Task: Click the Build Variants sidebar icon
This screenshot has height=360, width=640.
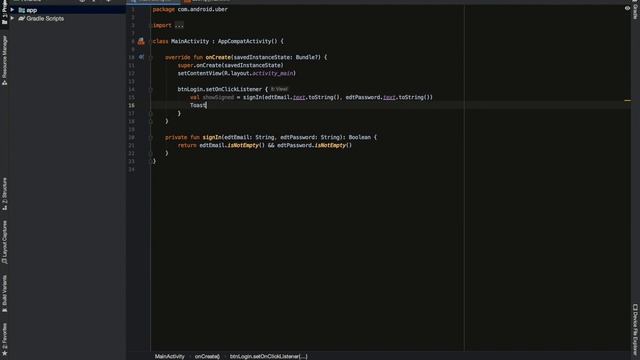Action: 4,310
